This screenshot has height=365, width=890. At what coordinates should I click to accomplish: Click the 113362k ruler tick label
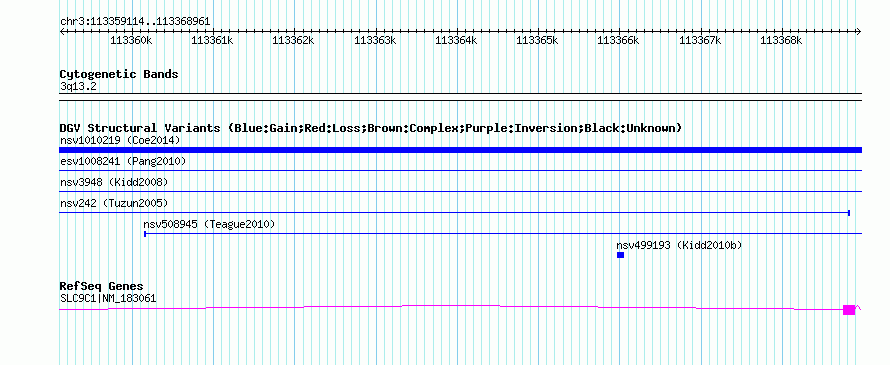(294, 40)
